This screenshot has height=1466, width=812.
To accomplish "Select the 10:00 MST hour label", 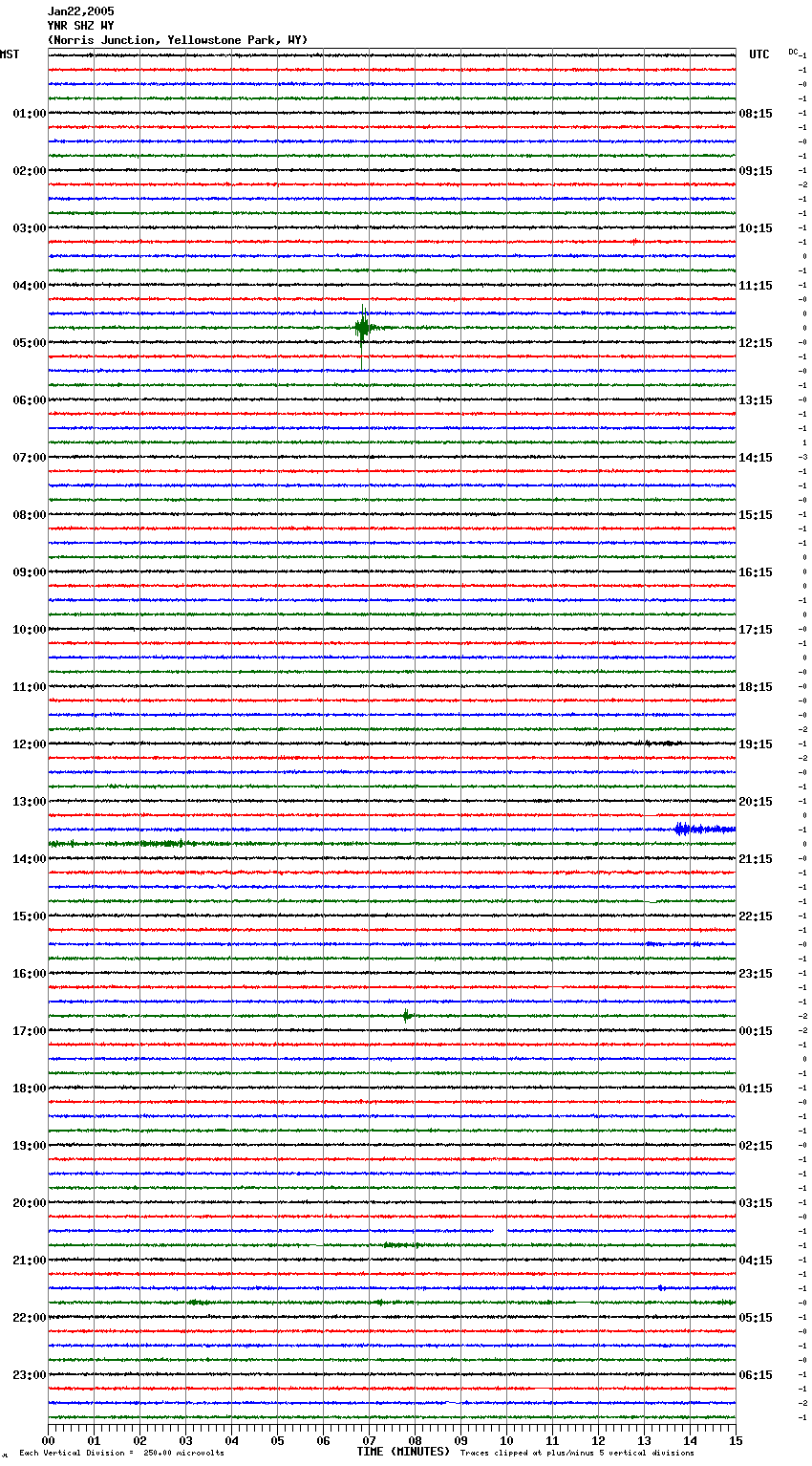I will (x=30, y=630).
